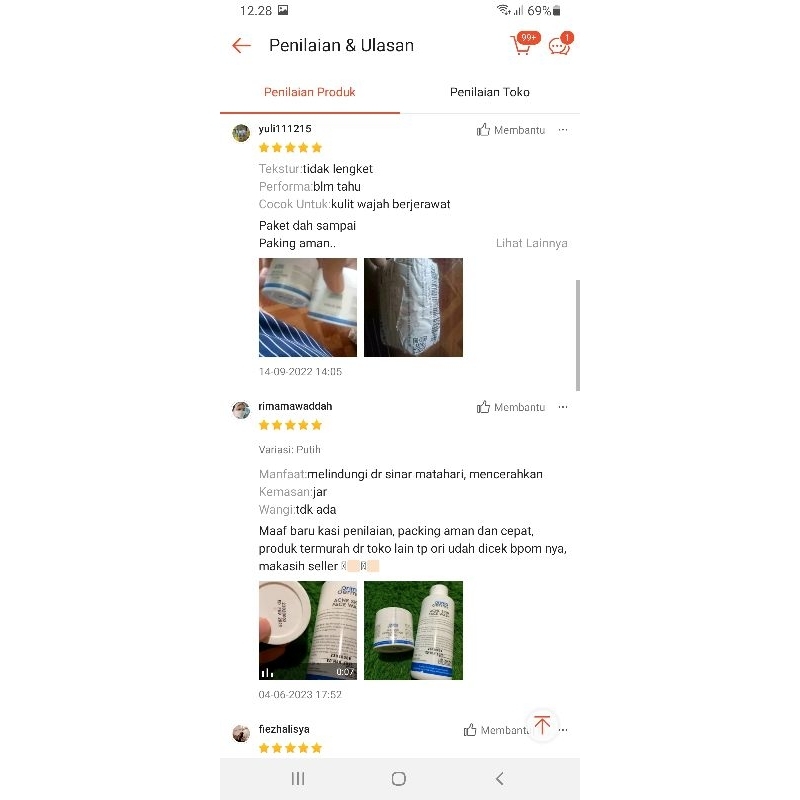This screenshot has height=800, width=800.
Task: Open more options for yuli111215's review
Action: coord(563,130)
